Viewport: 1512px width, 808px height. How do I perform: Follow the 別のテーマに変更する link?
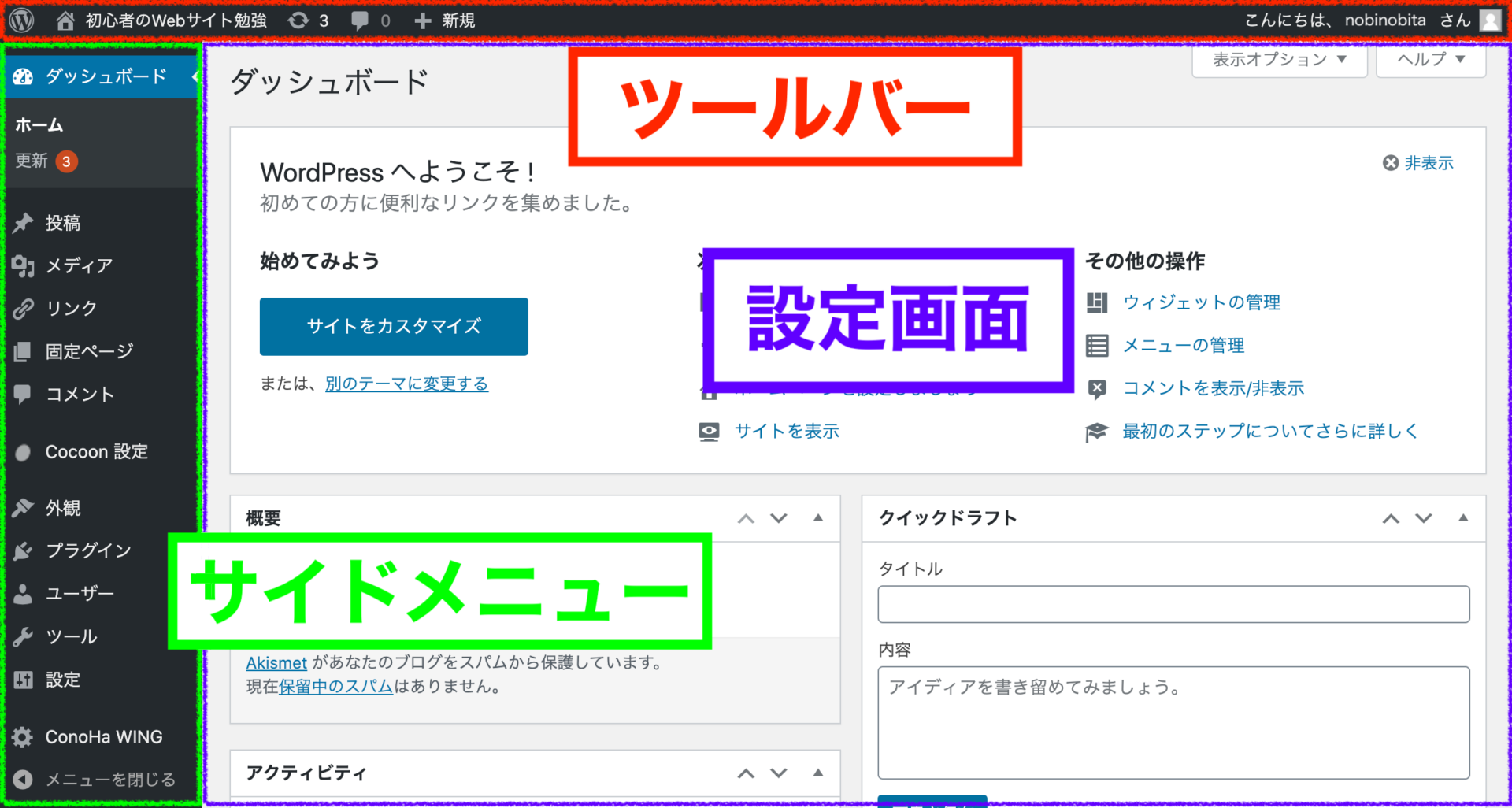tap(406, 384)
